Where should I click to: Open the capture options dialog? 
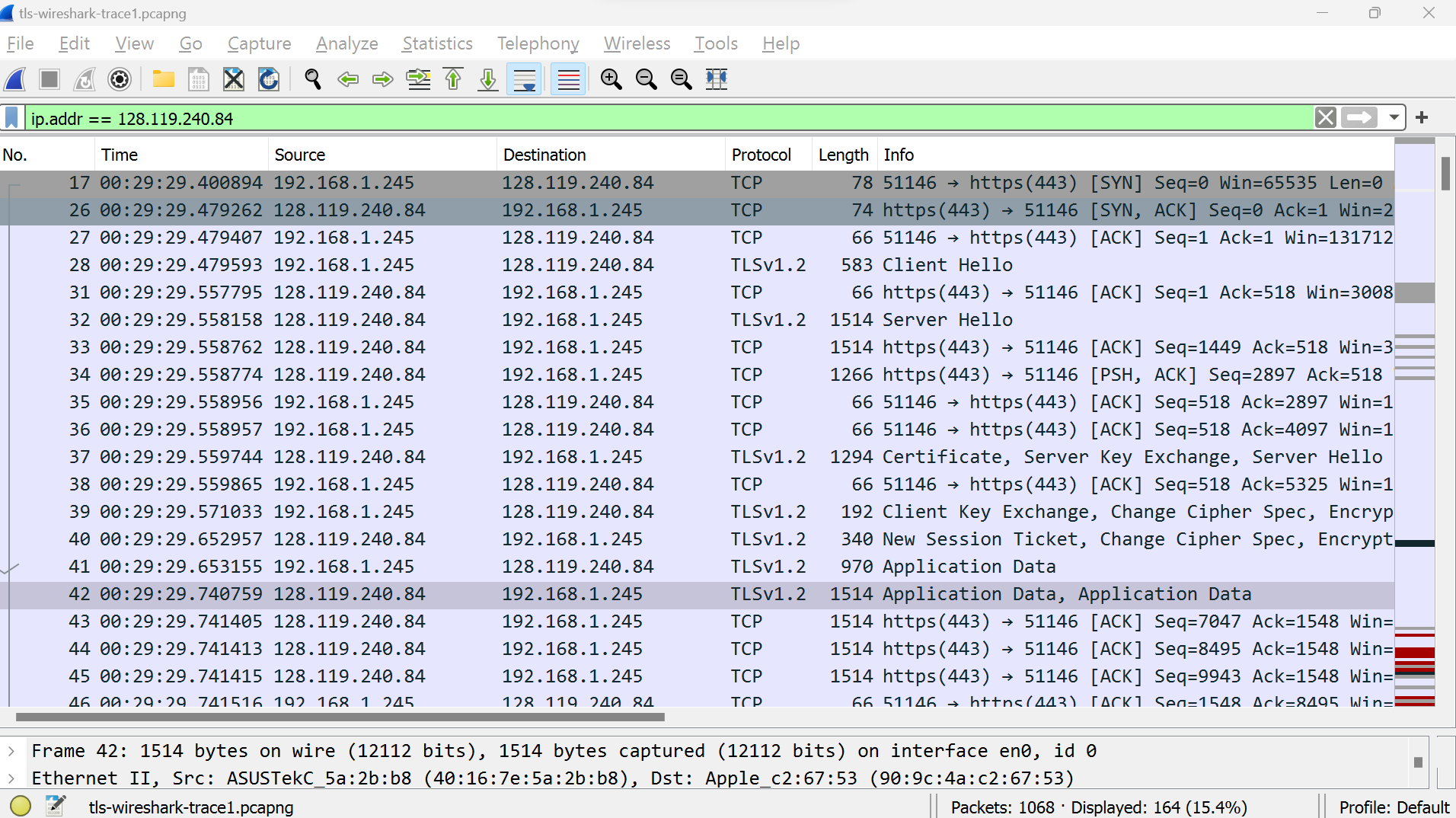tap(120, 79)
